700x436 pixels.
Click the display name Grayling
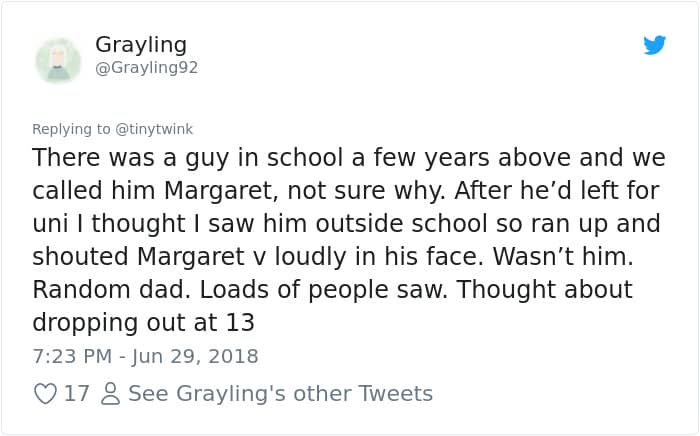tap(141, 45)
